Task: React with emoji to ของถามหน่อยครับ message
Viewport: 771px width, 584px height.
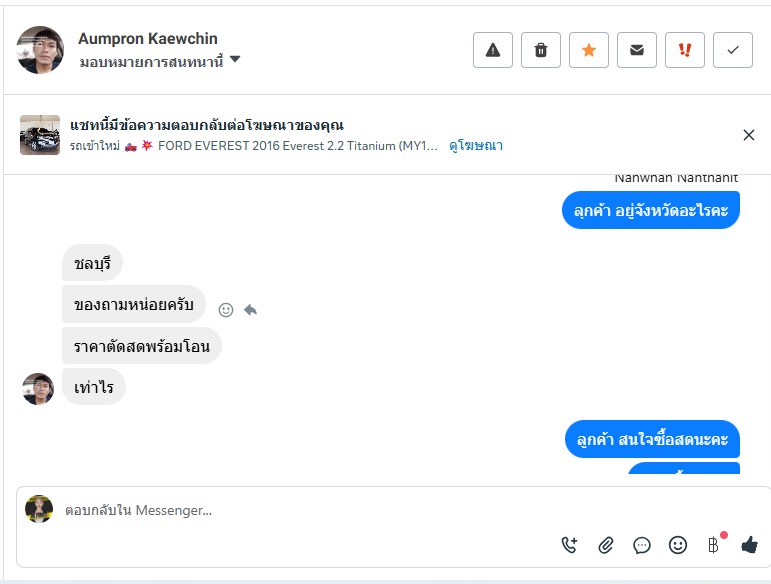Action: (x=226, y=310)
